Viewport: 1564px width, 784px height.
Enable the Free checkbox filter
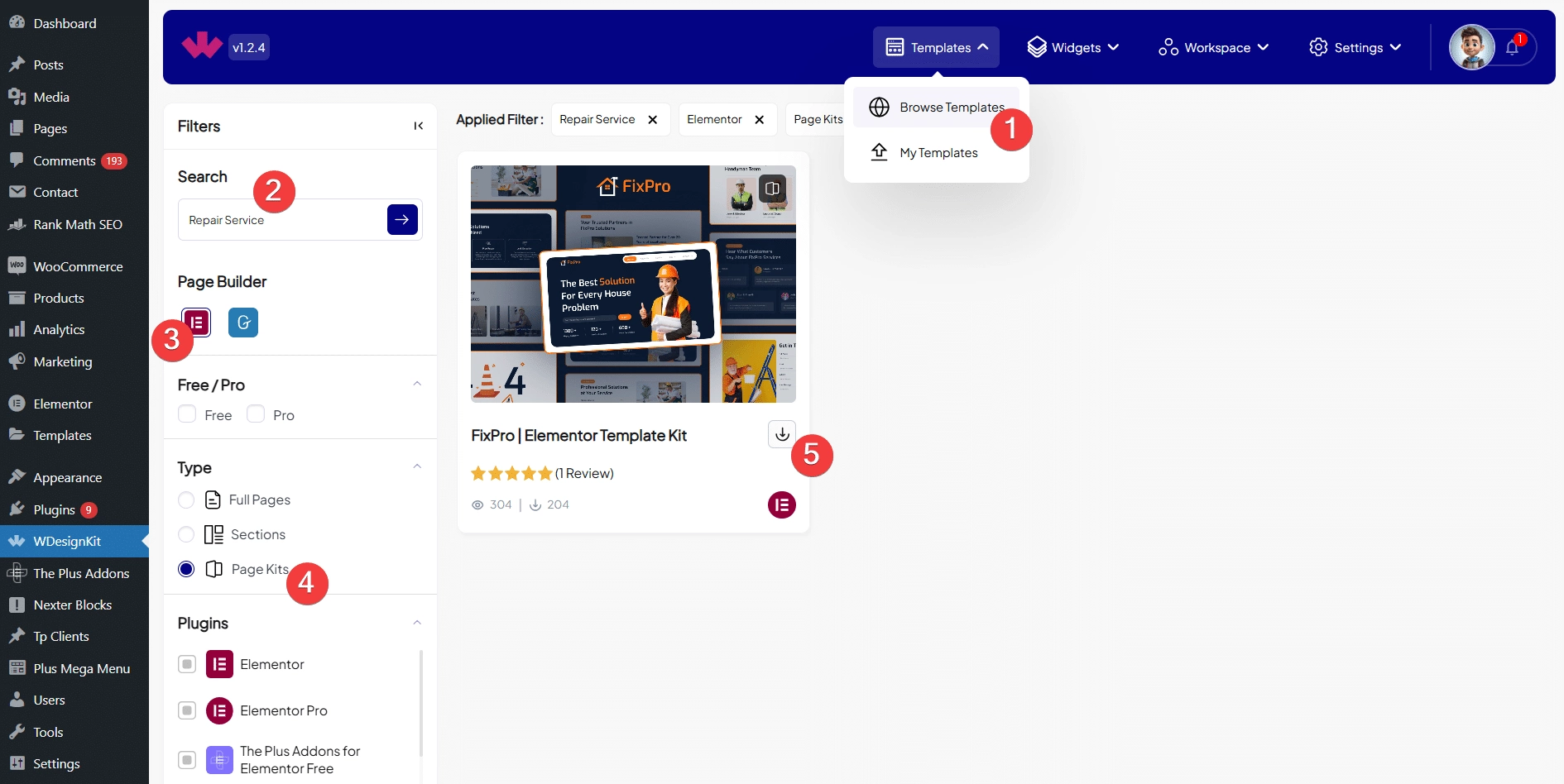click(187, 414)
